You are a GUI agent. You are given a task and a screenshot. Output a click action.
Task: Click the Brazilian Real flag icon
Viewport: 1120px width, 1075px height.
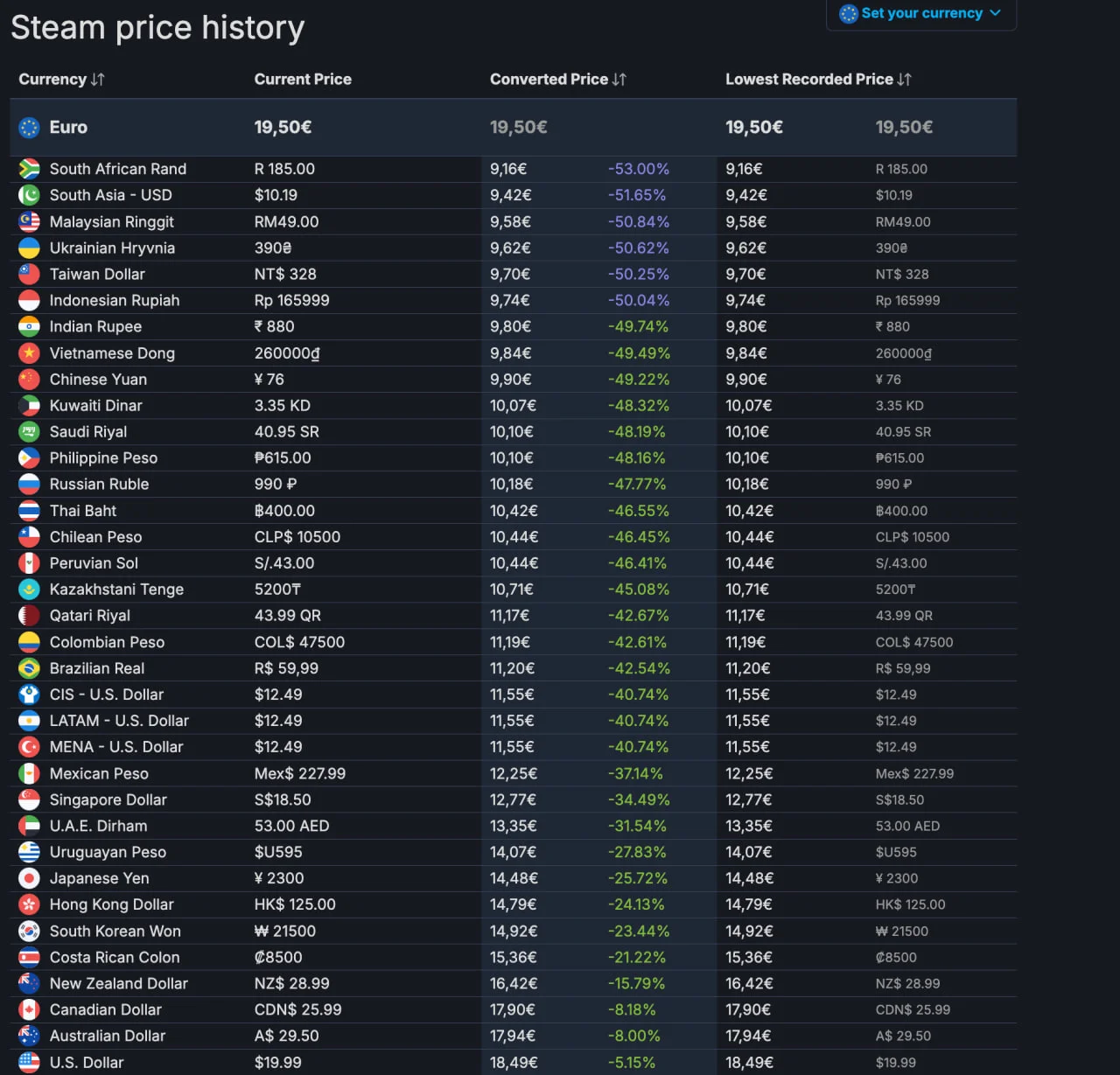click(30, 668)
